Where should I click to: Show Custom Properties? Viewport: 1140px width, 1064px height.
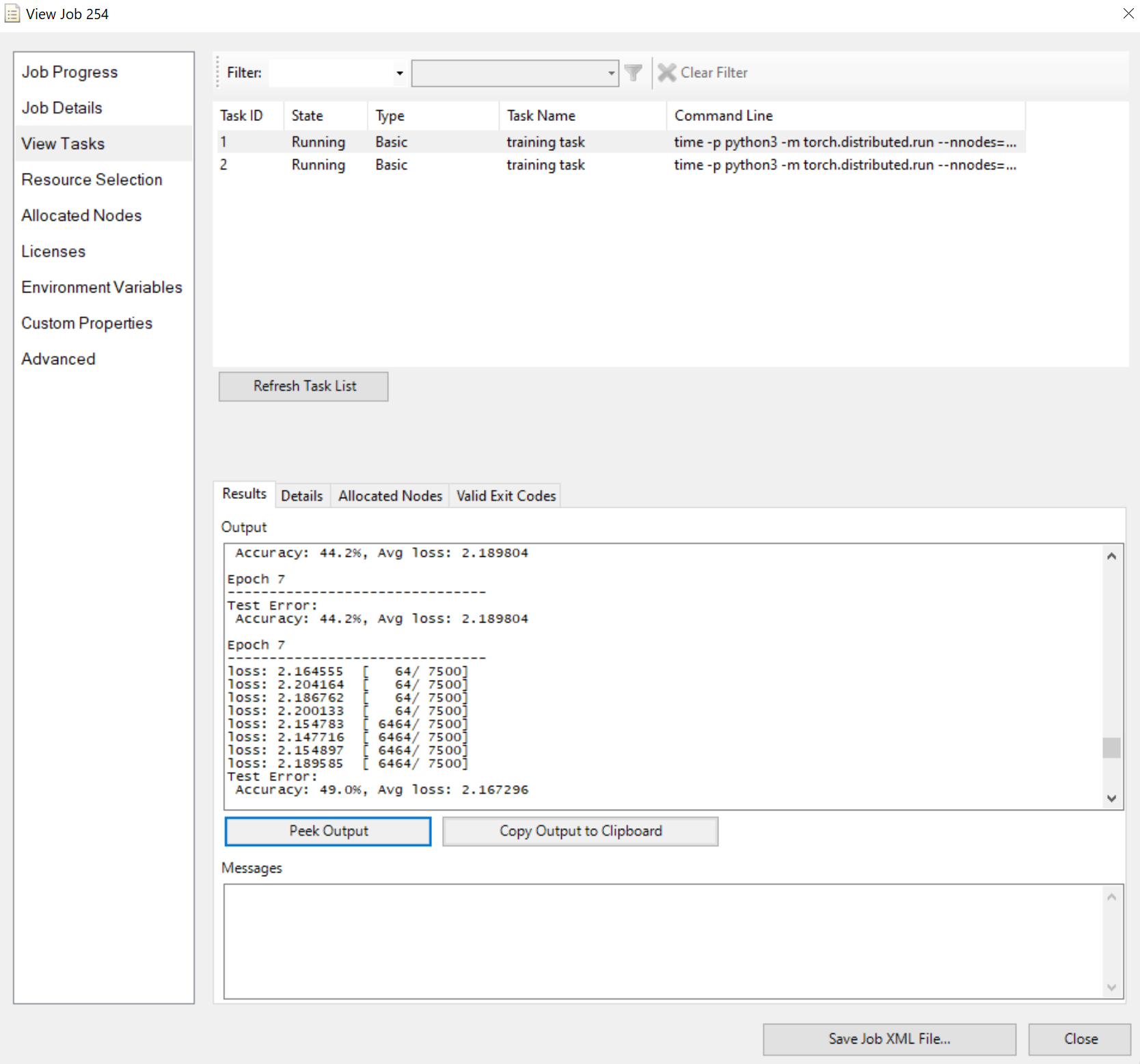87,323
